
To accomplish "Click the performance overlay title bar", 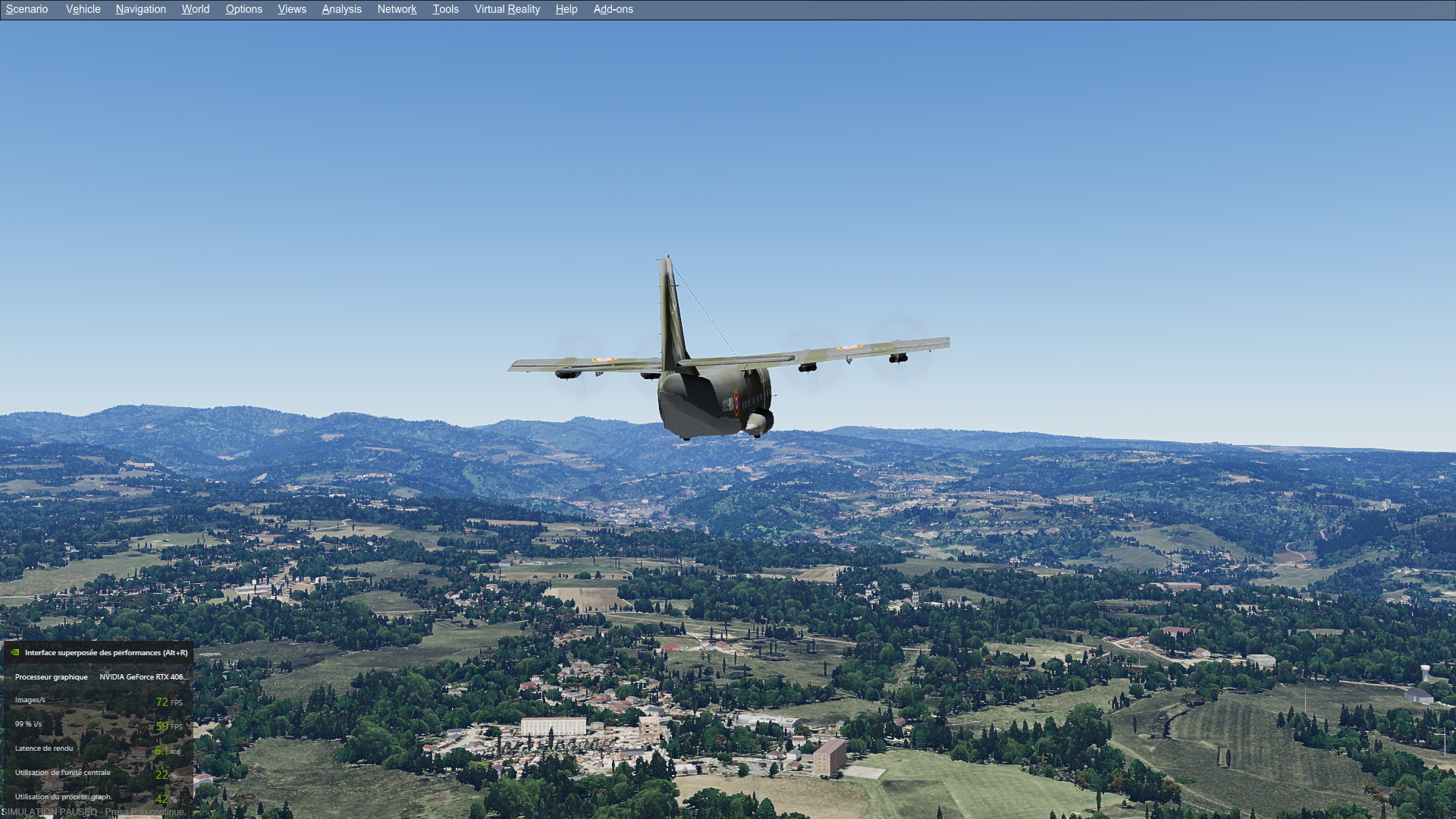I will (x=105, y=652).
